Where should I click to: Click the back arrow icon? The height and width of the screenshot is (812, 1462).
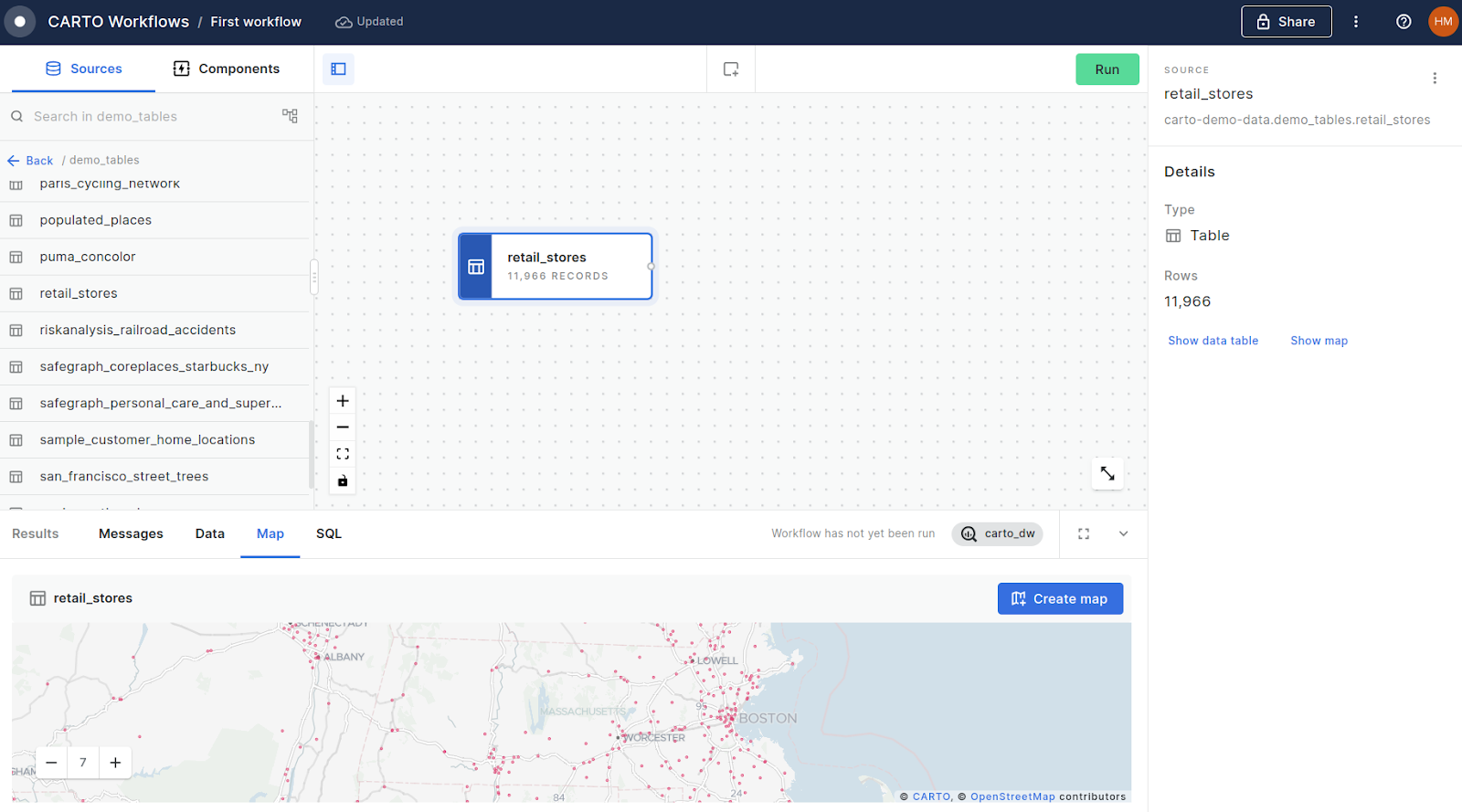(x=14, y=161)
